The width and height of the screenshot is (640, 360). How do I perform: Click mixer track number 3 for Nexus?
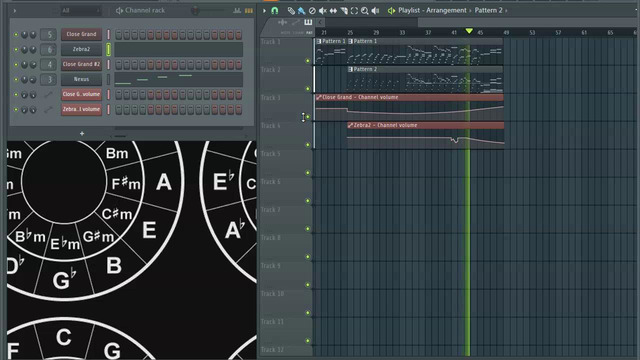49,80
